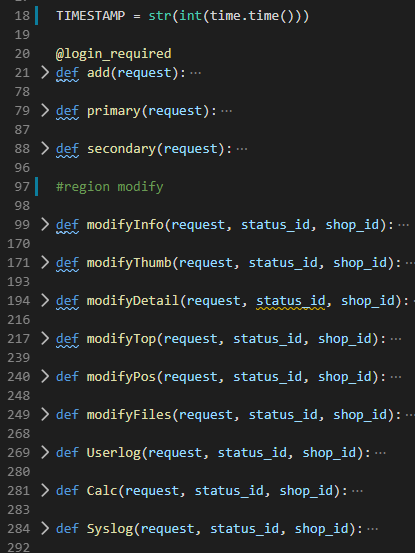This screenshot has height=553, width=415.
Task: Click the folded ellipsis after primary(request):
Action: [226, 111]
